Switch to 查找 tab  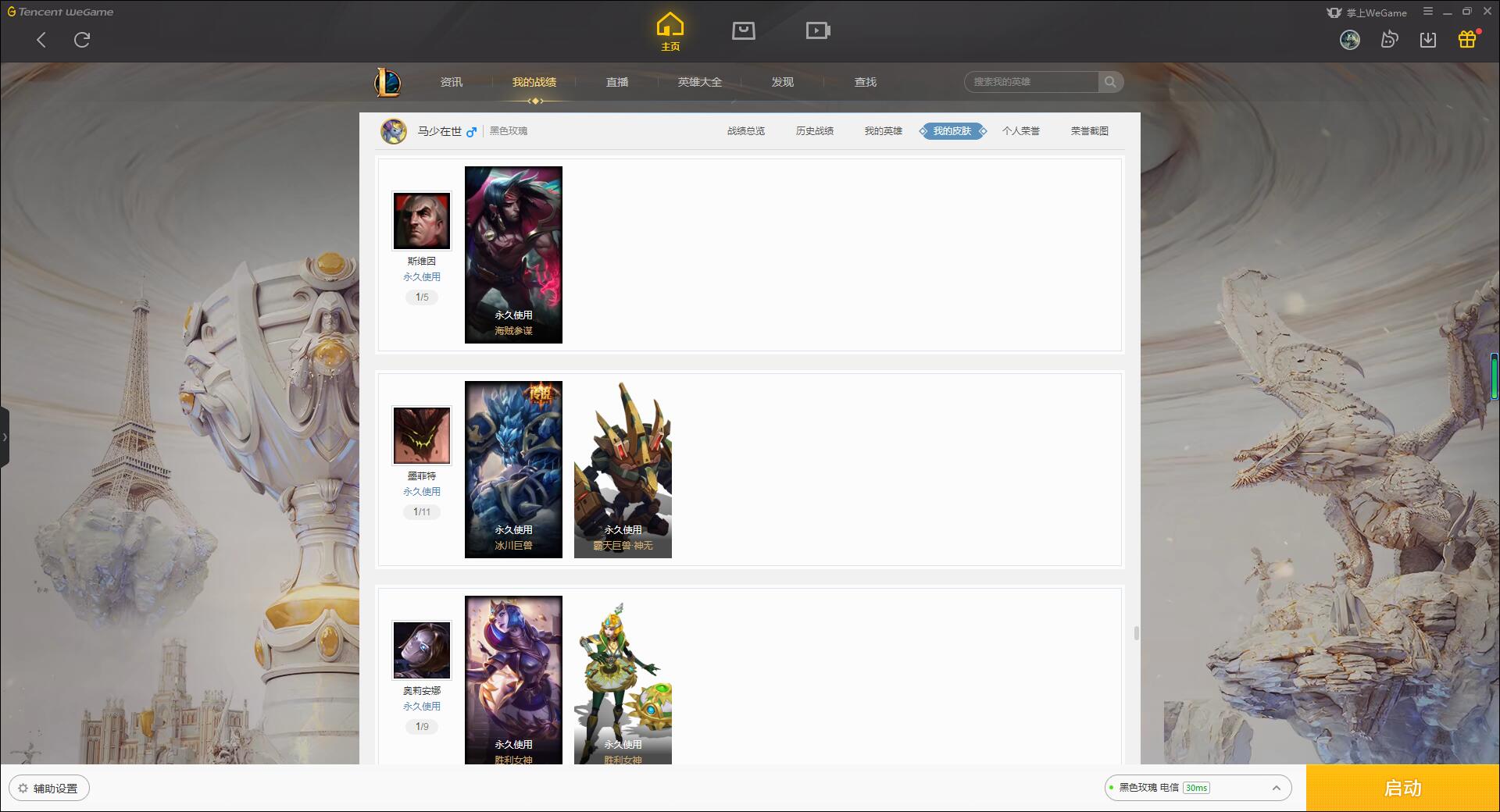tap(866, 82)
